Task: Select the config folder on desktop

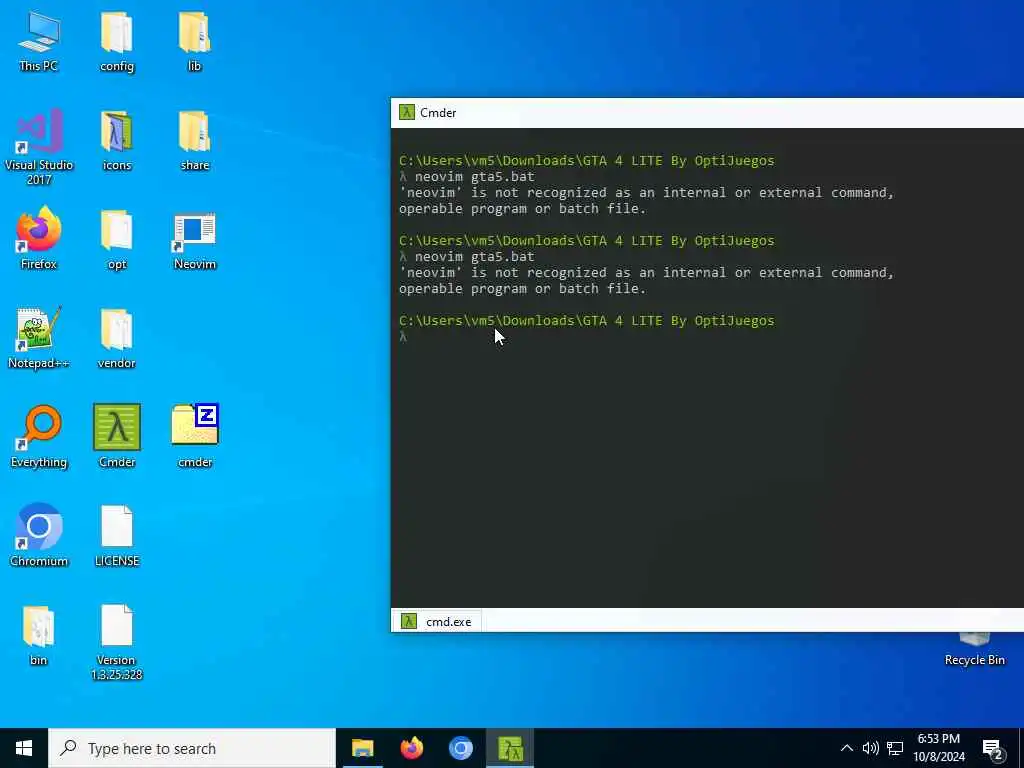Action: [117, 40]
